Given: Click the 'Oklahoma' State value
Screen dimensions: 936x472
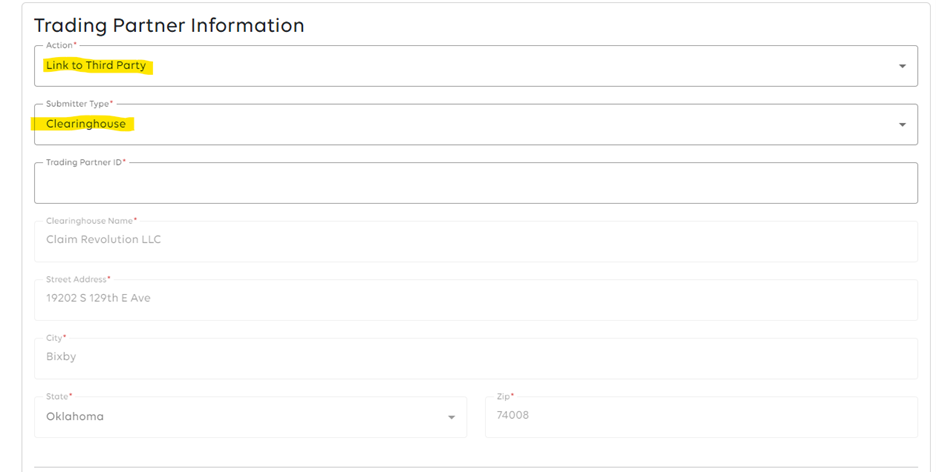Looking at the screenshot, I should pyautogui.click(x=75, y=416).
